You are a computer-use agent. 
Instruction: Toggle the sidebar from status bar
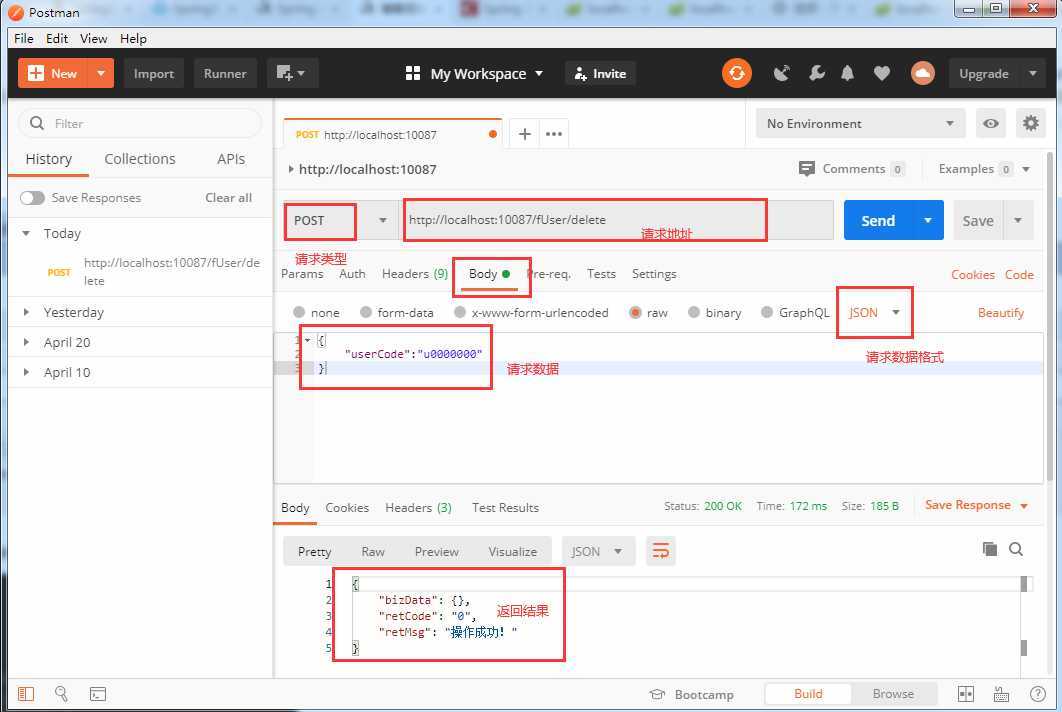pos(26,694)
